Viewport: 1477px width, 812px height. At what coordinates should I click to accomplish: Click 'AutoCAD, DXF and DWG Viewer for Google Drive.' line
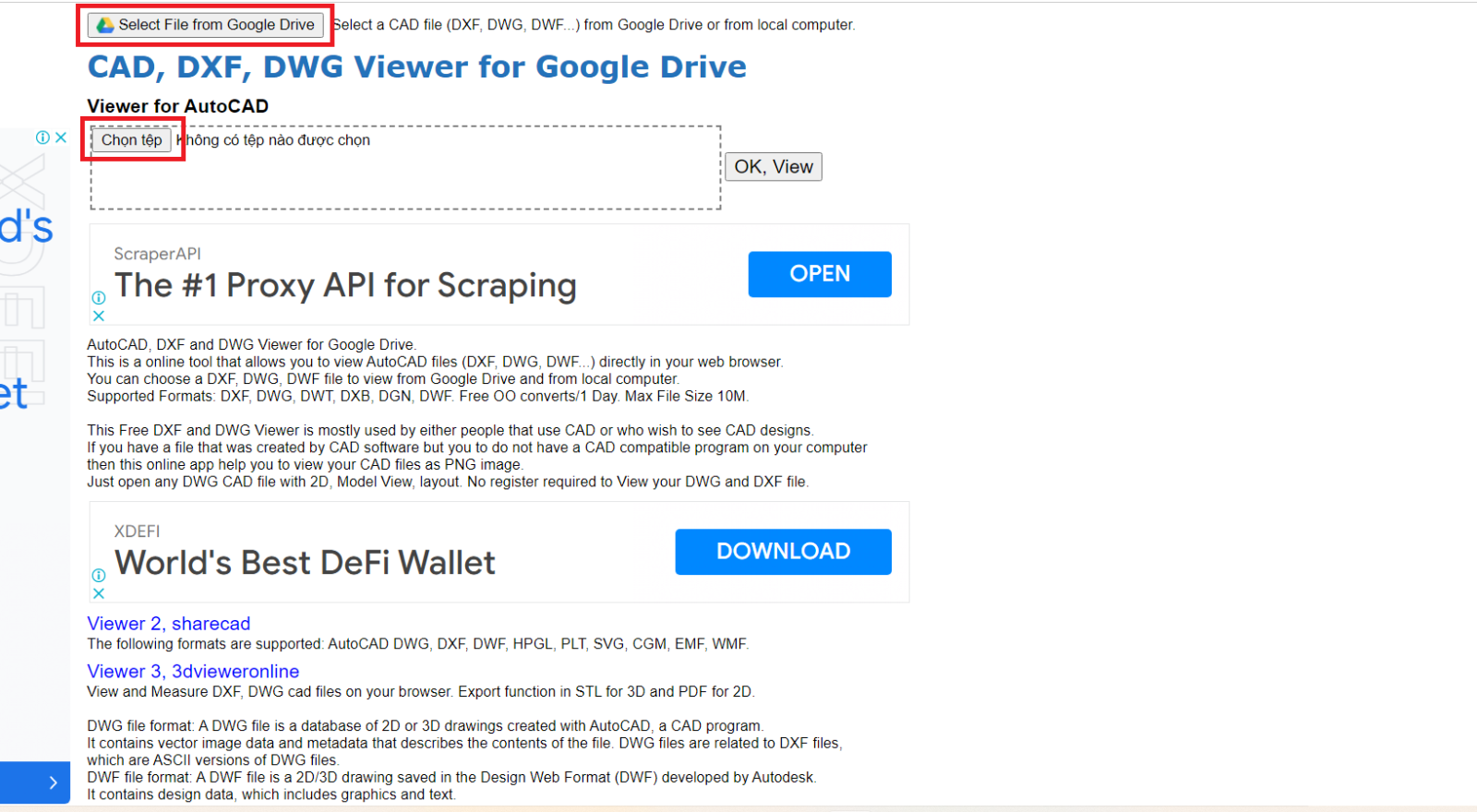[x=252, y=345]
